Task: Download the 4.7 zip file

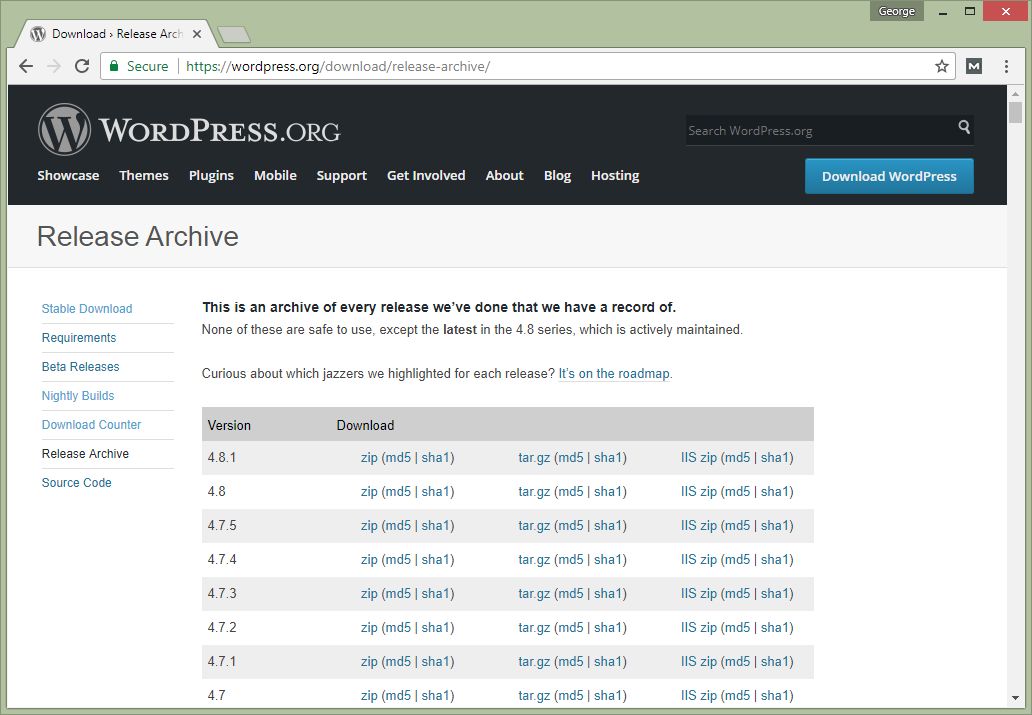Action: pyautogui.click(x=369, y=696)
